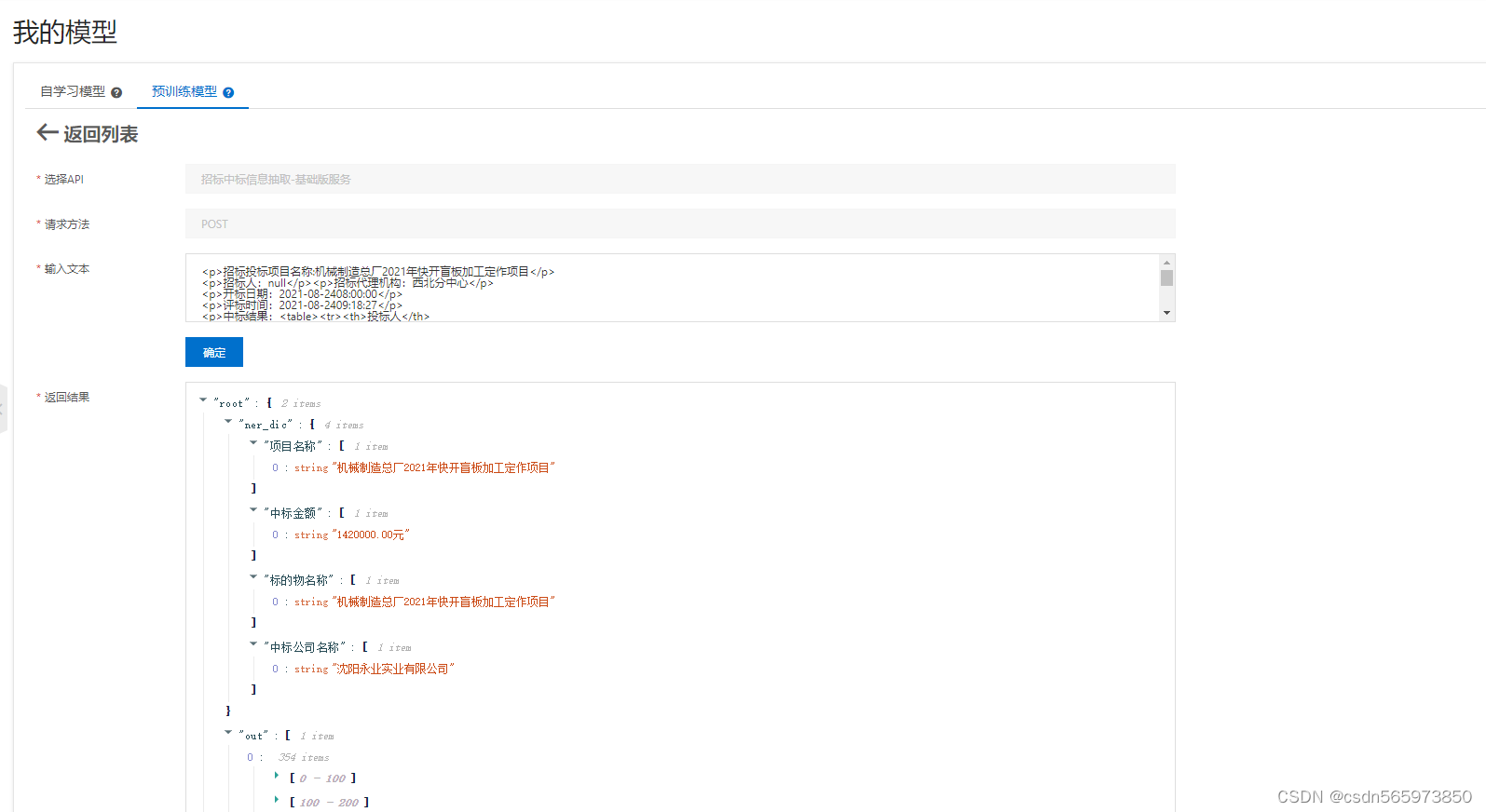Viewport: 1486px width, 812px height.
Task: Click the 标的物名称 value string
Action: 443,602
